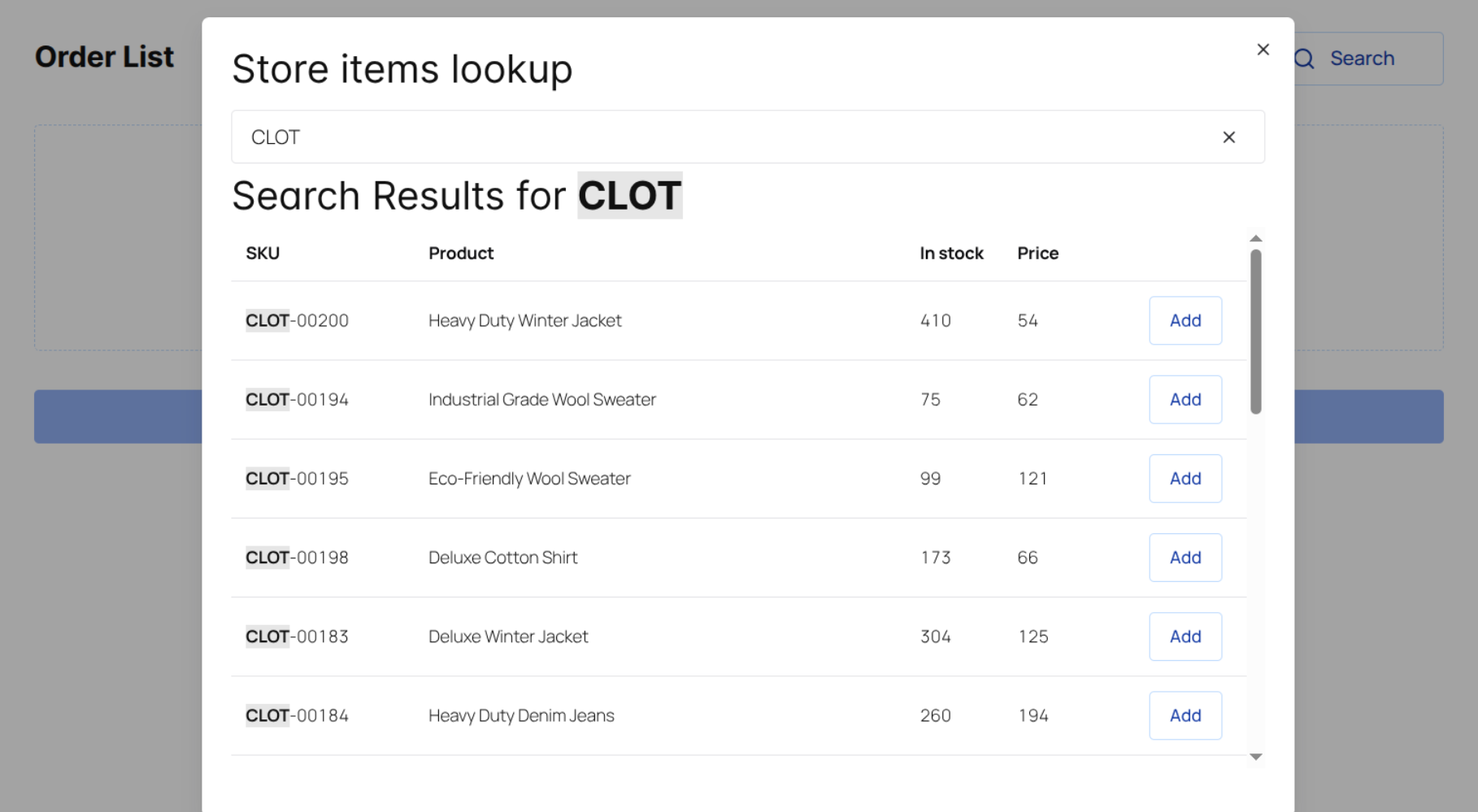Add Deluxe Winter Jacket item
Viewport: 1478px width, 812px height.
pos(1185,636)
